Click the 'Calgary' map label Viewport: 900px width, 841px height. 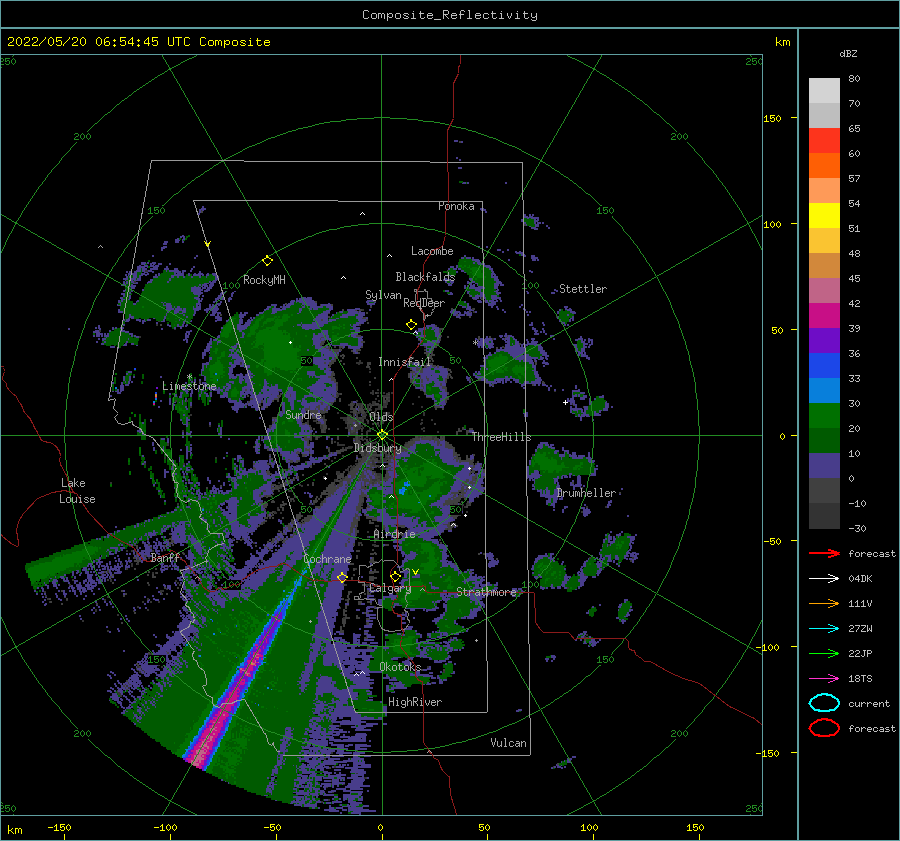coord(390,588)
